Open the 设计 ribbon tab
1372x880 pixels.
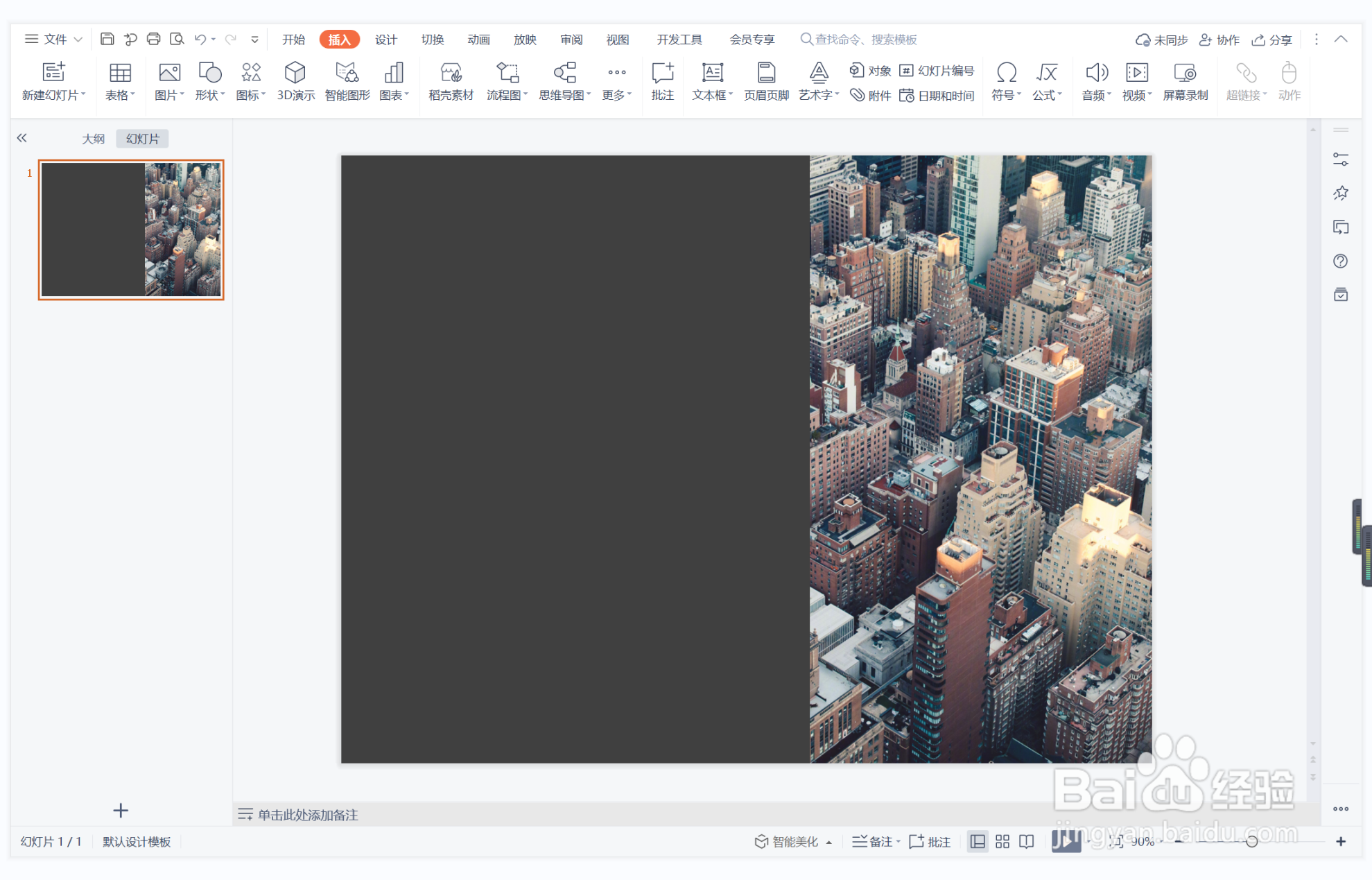385,40
